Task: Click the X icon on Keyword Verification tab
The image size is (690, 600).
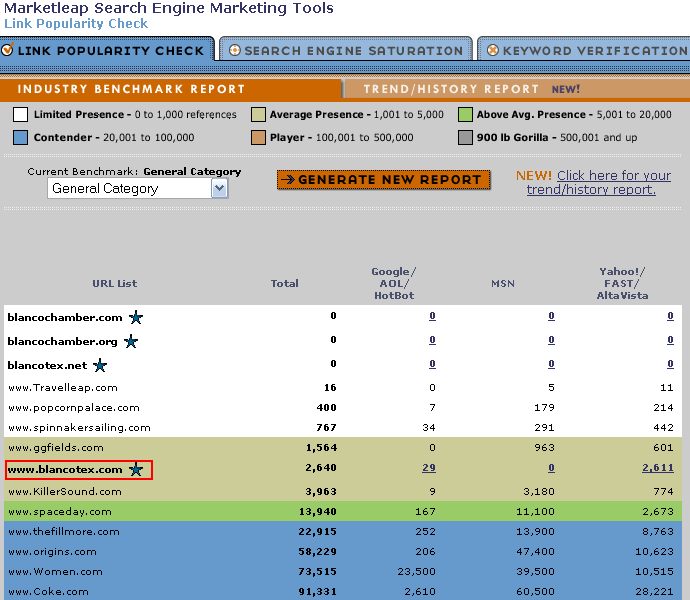Action: 493,50
